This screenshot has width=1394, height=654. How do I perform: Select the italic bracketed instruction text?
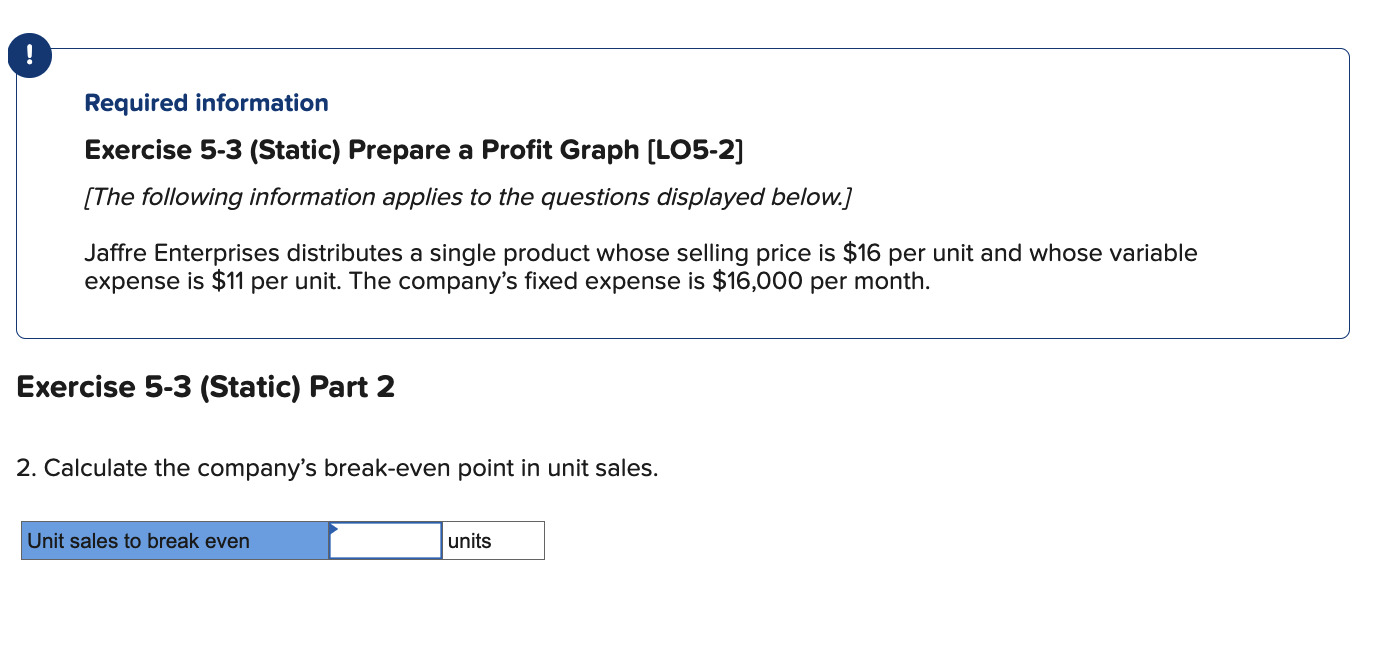(x=467, y=196)
